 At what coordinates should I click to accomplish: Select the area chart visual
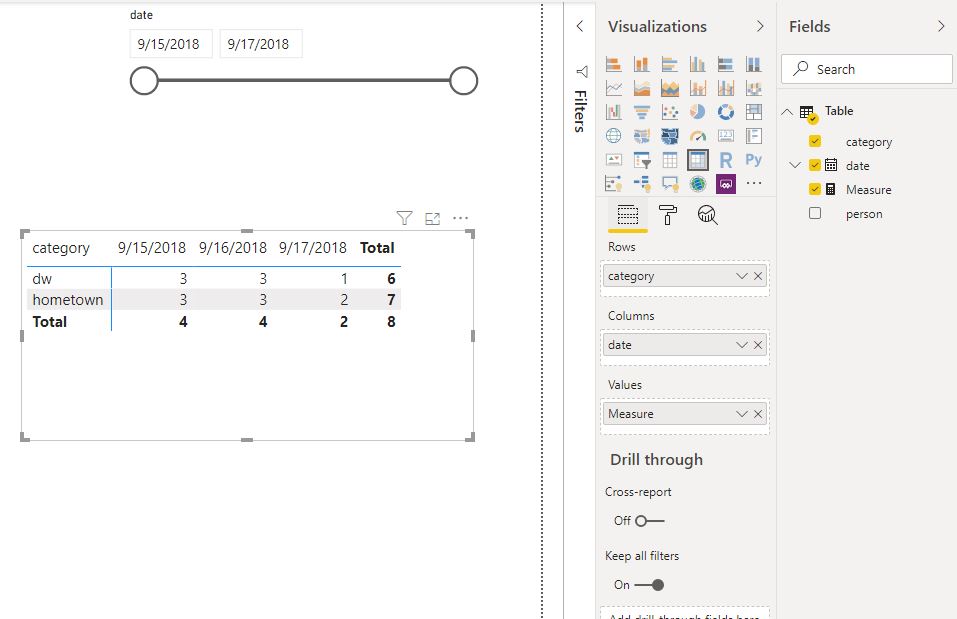(641, 88)
